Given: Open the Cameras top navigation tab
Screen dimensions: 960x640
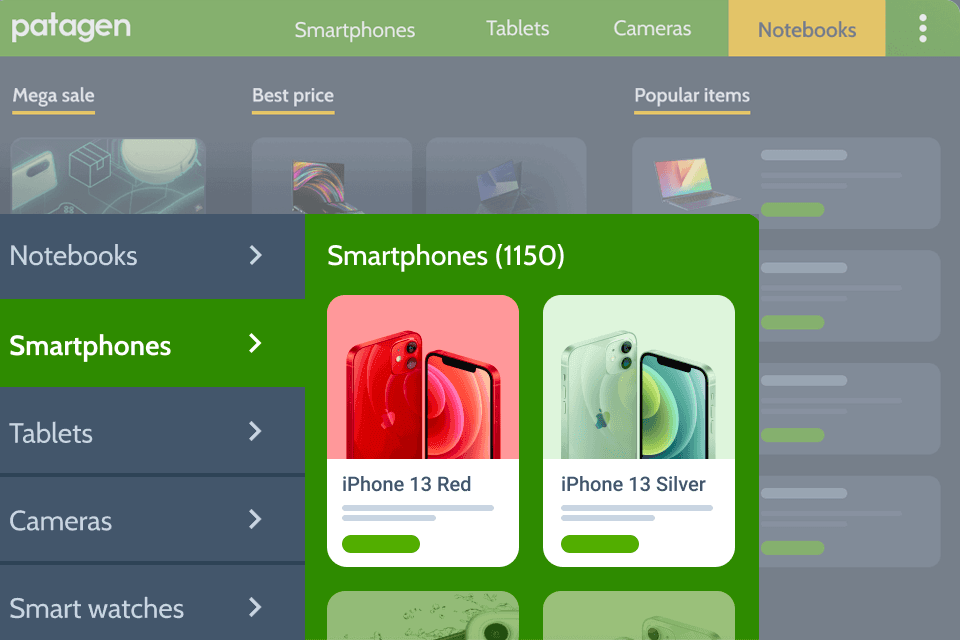Looking at the screenshot, I should [652, 28].
